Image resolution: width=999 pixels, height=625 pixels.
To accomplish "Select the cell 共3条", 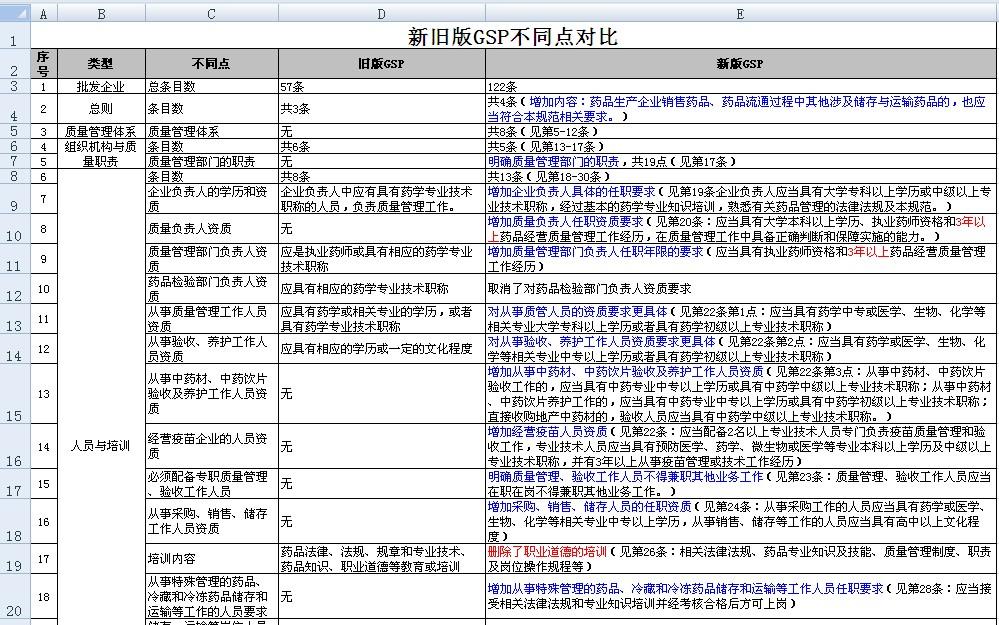I will (382, 109).
